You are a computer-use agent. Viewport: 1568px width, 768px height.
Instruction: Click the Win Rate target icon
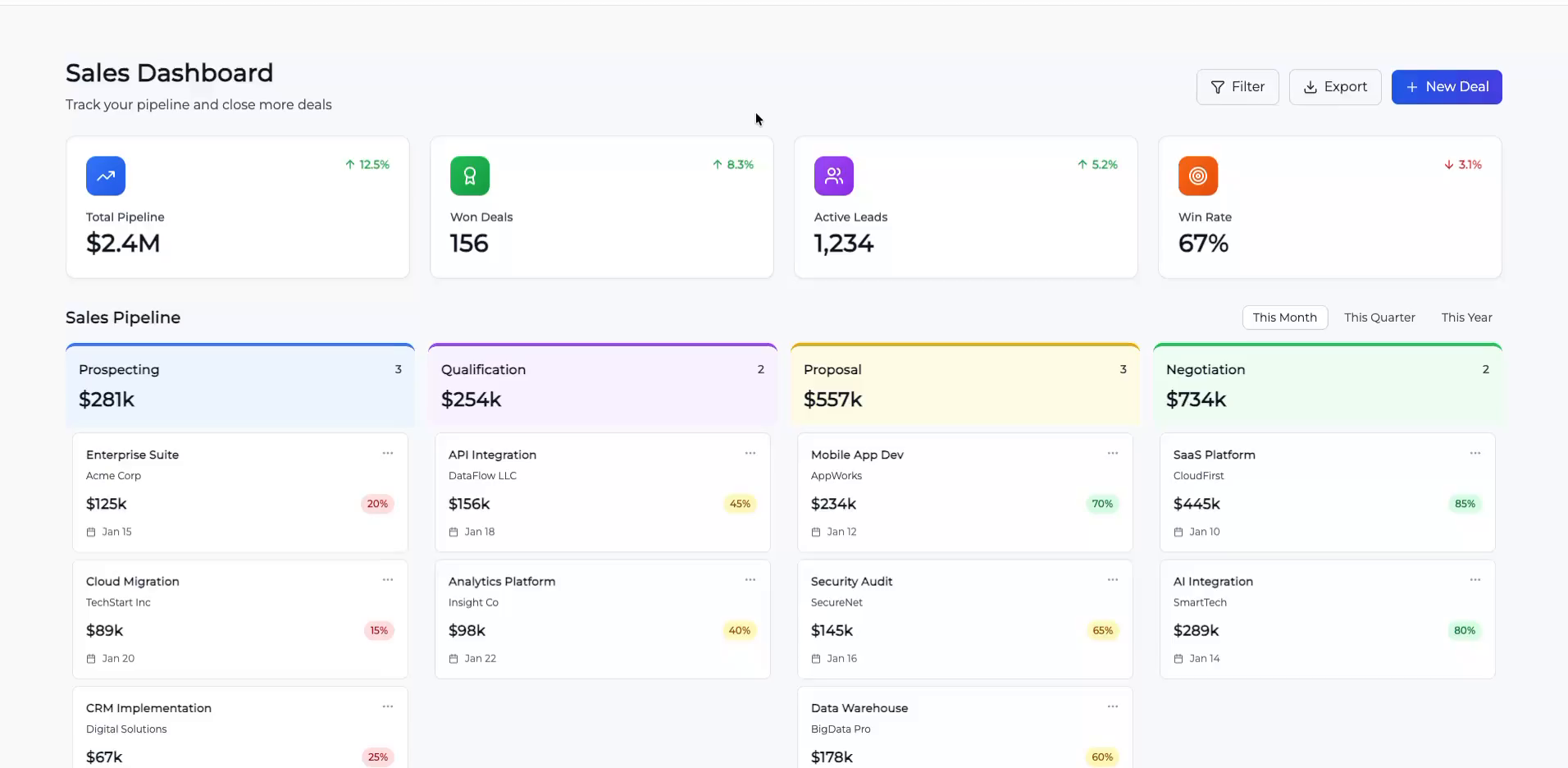[x=1197, y=175]
